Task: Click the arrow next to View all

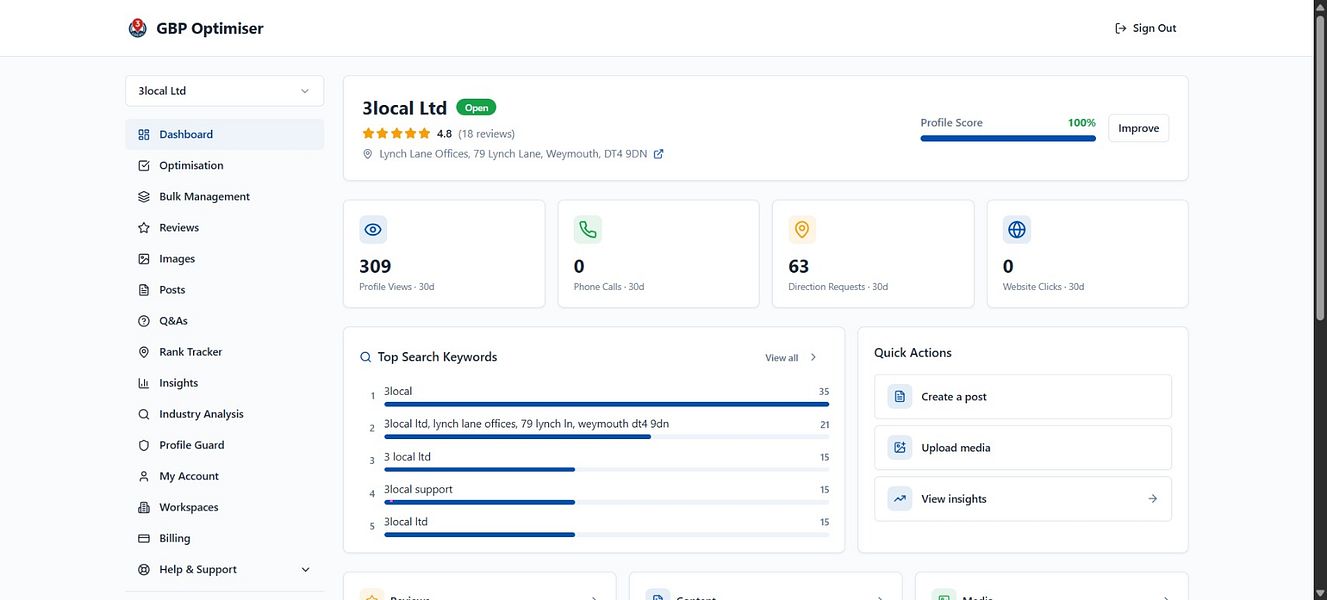Action: point(814,357)
